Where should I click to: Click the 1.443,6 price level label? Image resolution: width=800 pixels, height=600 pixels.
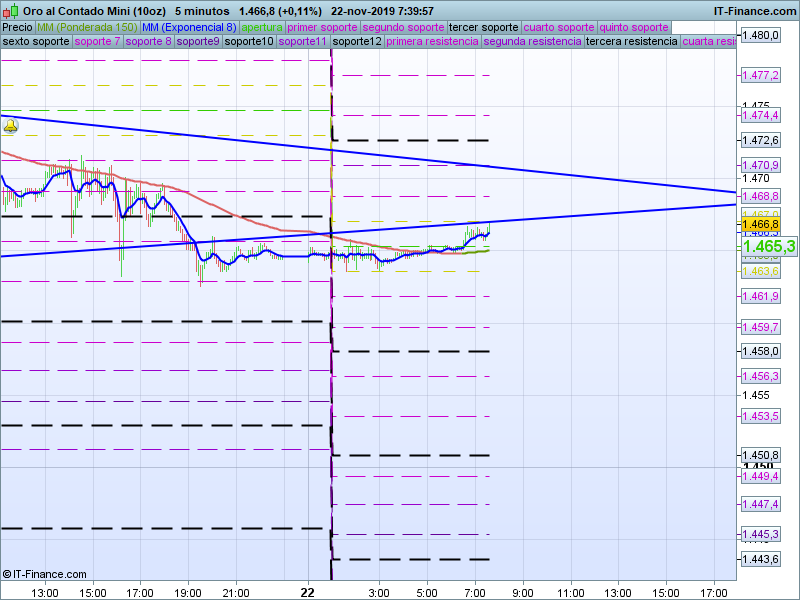[761, 558]
